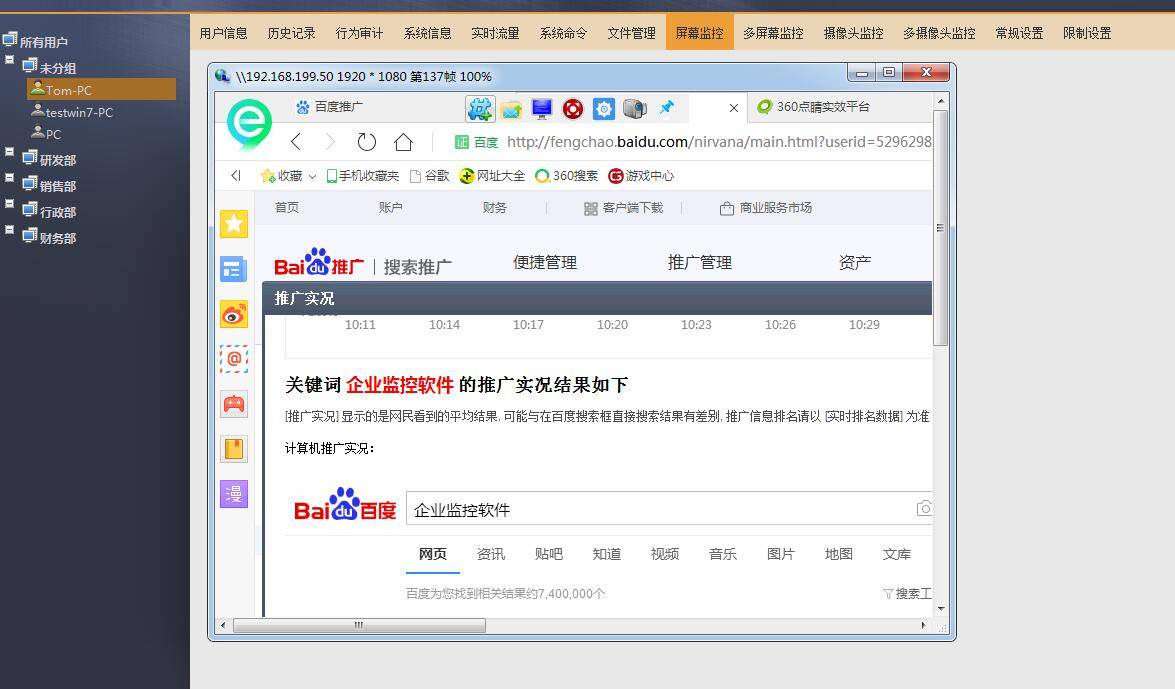This screenshot has width=1175, height=689.
Task: Open the 商业服务市场 link
Action: (x=766, y=208)
